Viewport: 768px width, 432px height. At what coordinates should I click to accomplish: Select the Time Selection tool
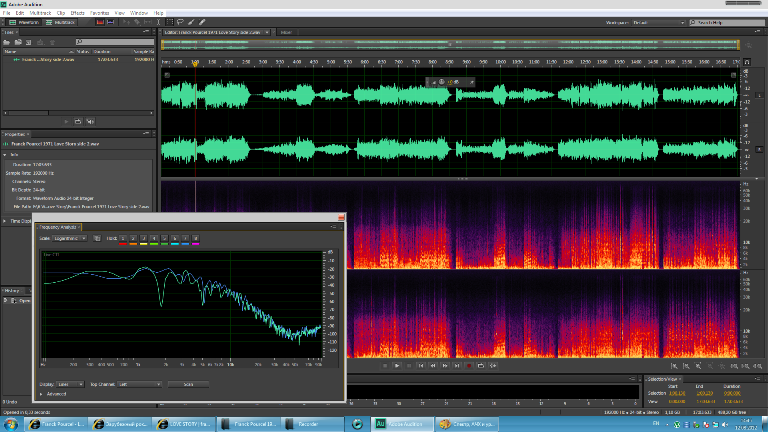tap(159, 22)
